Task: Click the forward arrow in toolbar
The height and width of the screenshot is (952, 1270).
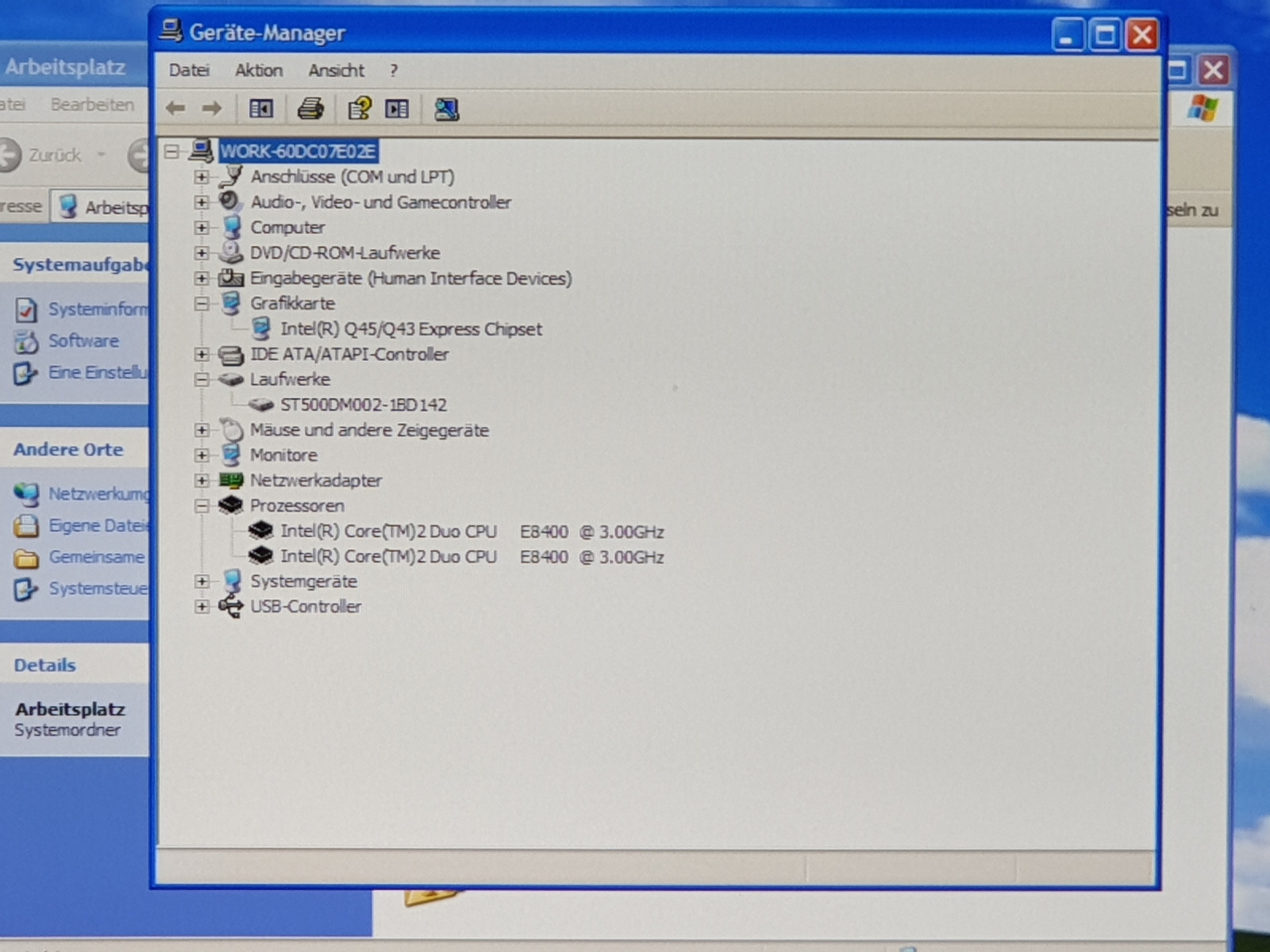Action: click(211, 109)
